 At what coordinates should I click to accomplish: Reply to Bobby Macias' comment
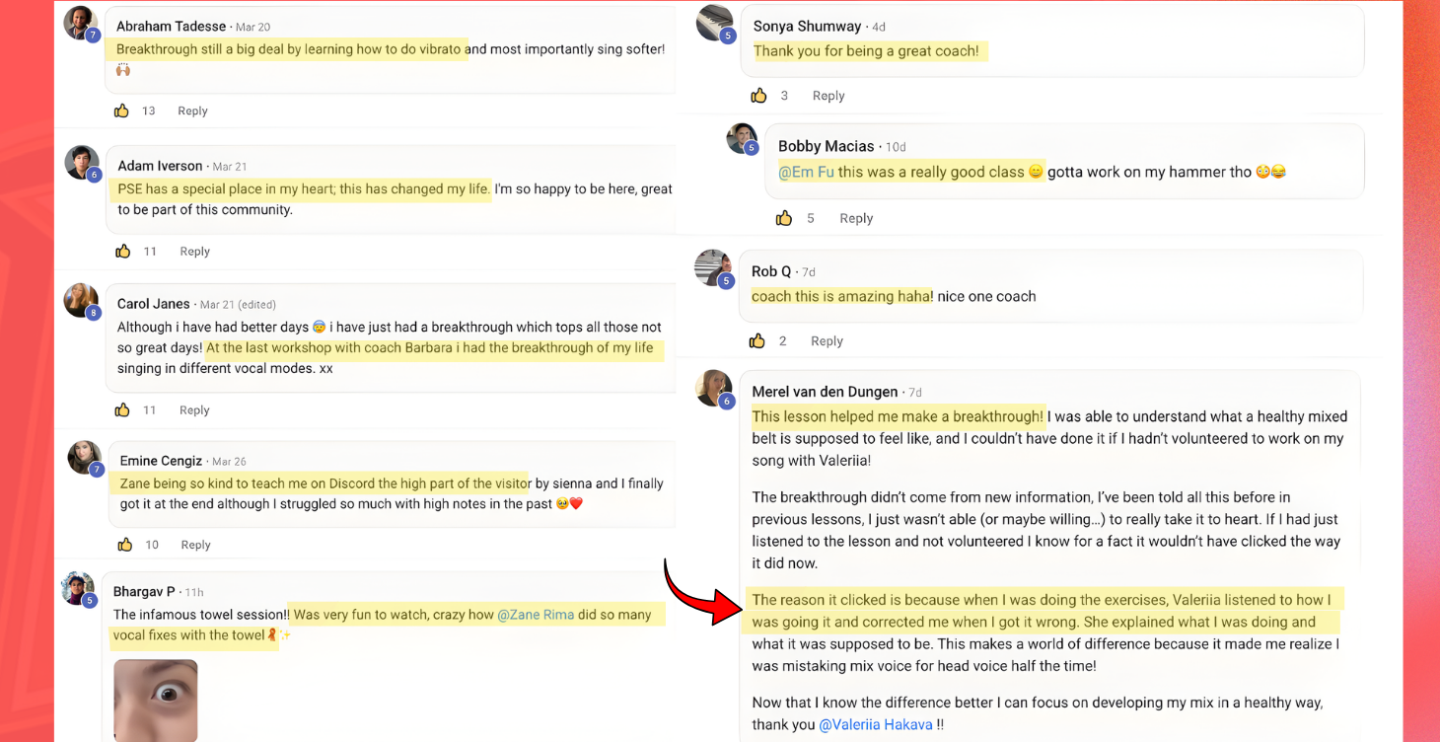click(856, 218)
